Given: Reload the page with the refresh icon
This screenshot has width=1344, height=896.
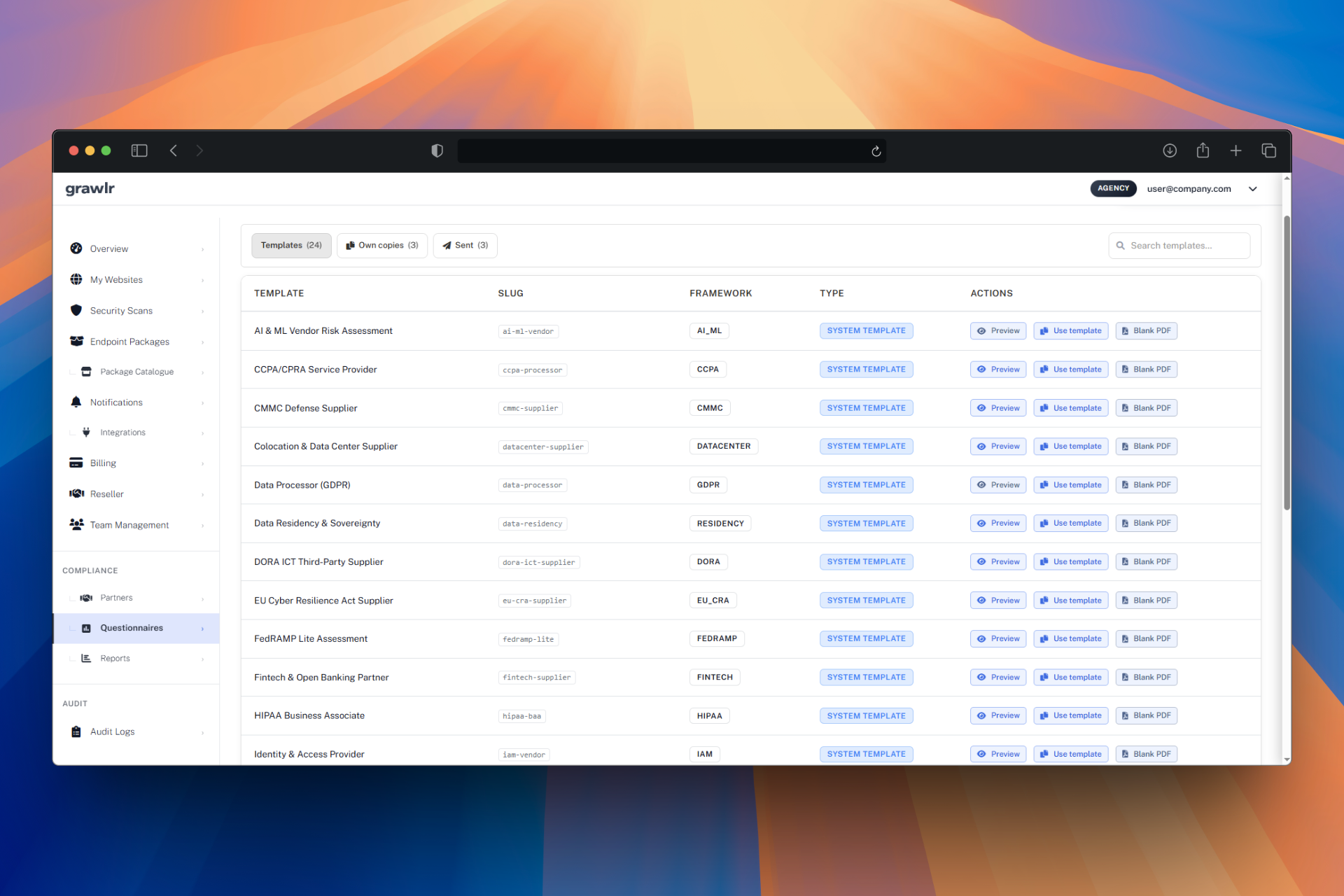Looking at the screenshot, I should click(x=876, y=151).
